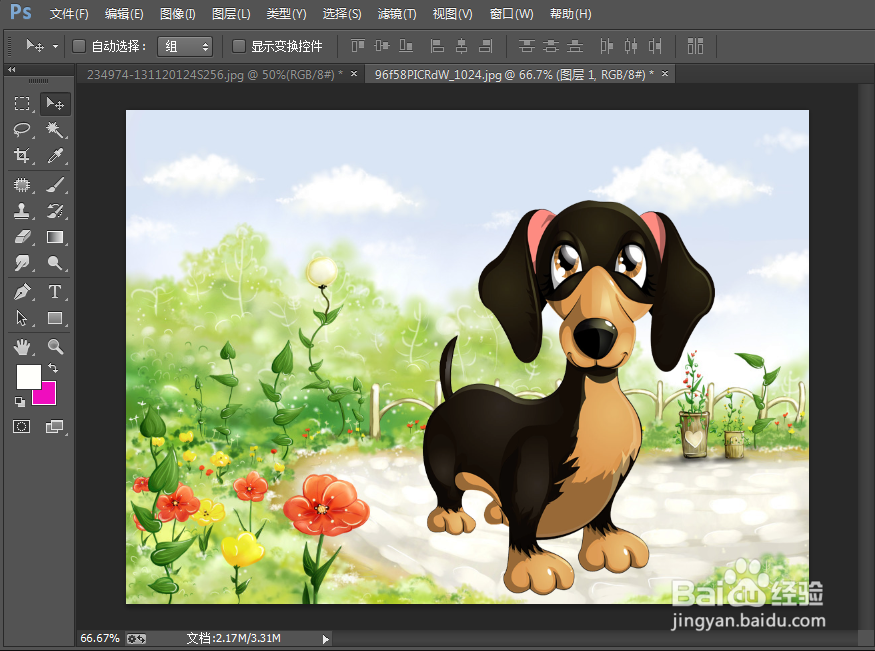Viewport: 875px width, 651px height.
Task: Open the Move tool preset picker arrow
Action: [55, 46]
